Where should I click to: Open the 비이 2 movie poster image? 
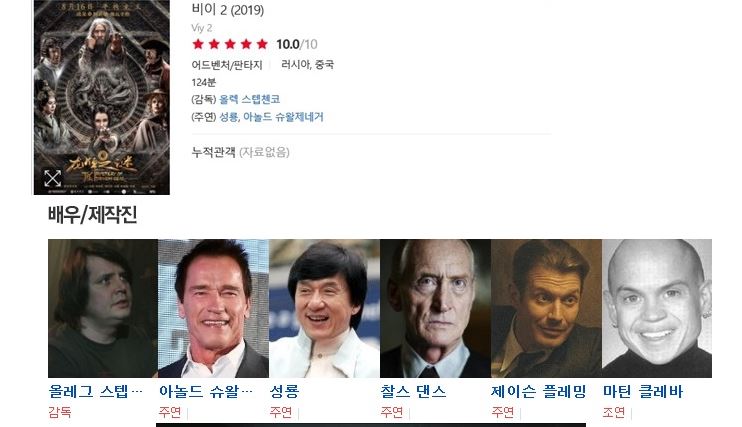click(102, 97)
